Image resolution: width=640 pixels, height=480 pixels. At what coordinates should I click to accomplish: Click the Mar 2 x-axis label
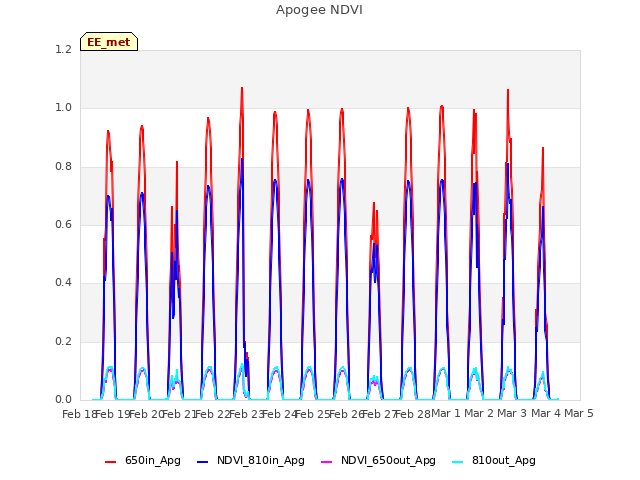tap(479, 413)
